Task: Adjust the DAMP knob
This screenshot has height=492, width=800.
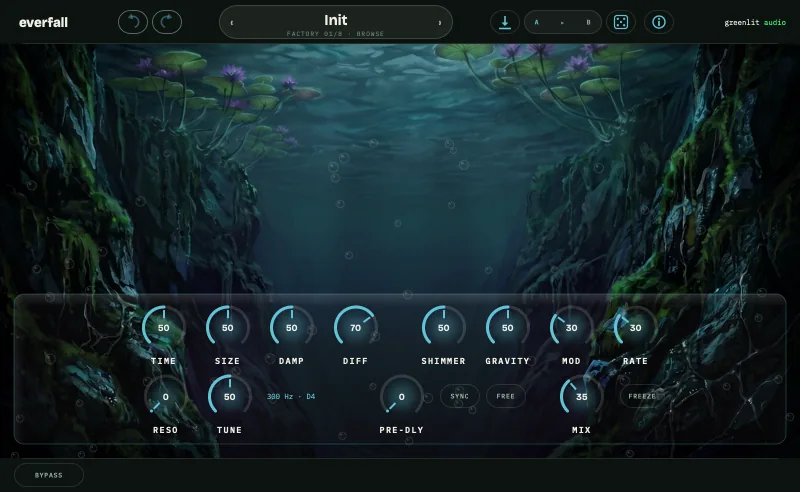Action: [x=291, y=328]
